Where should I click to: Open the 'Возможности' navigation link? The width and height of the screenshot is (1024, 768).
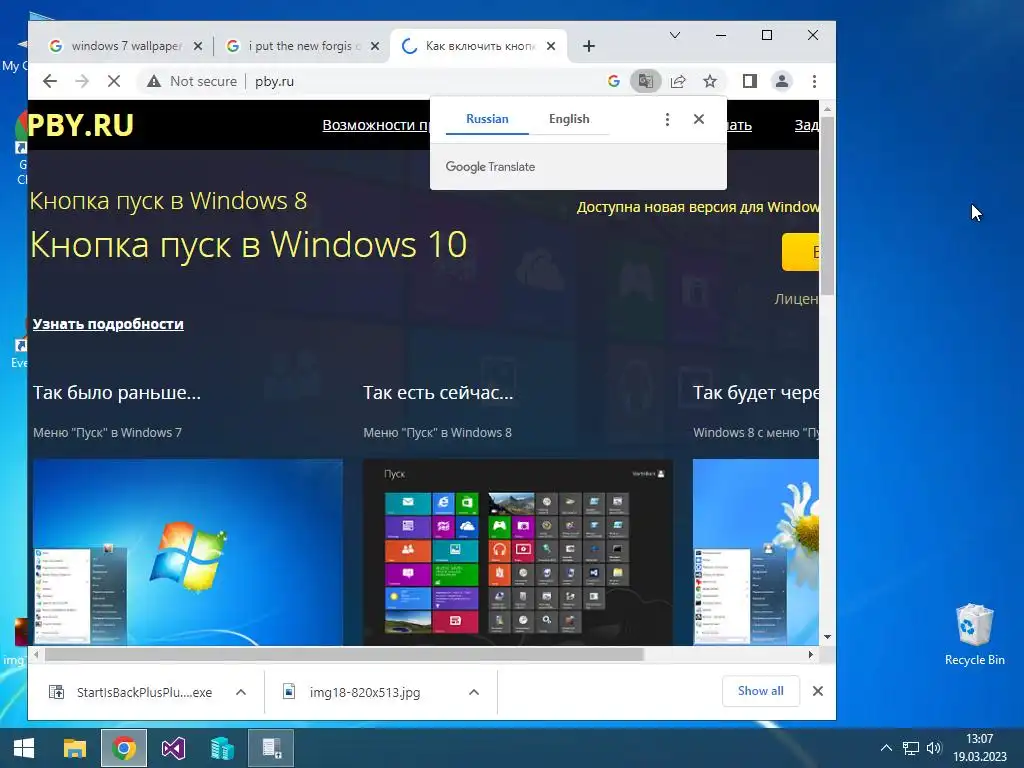point(376,125)
